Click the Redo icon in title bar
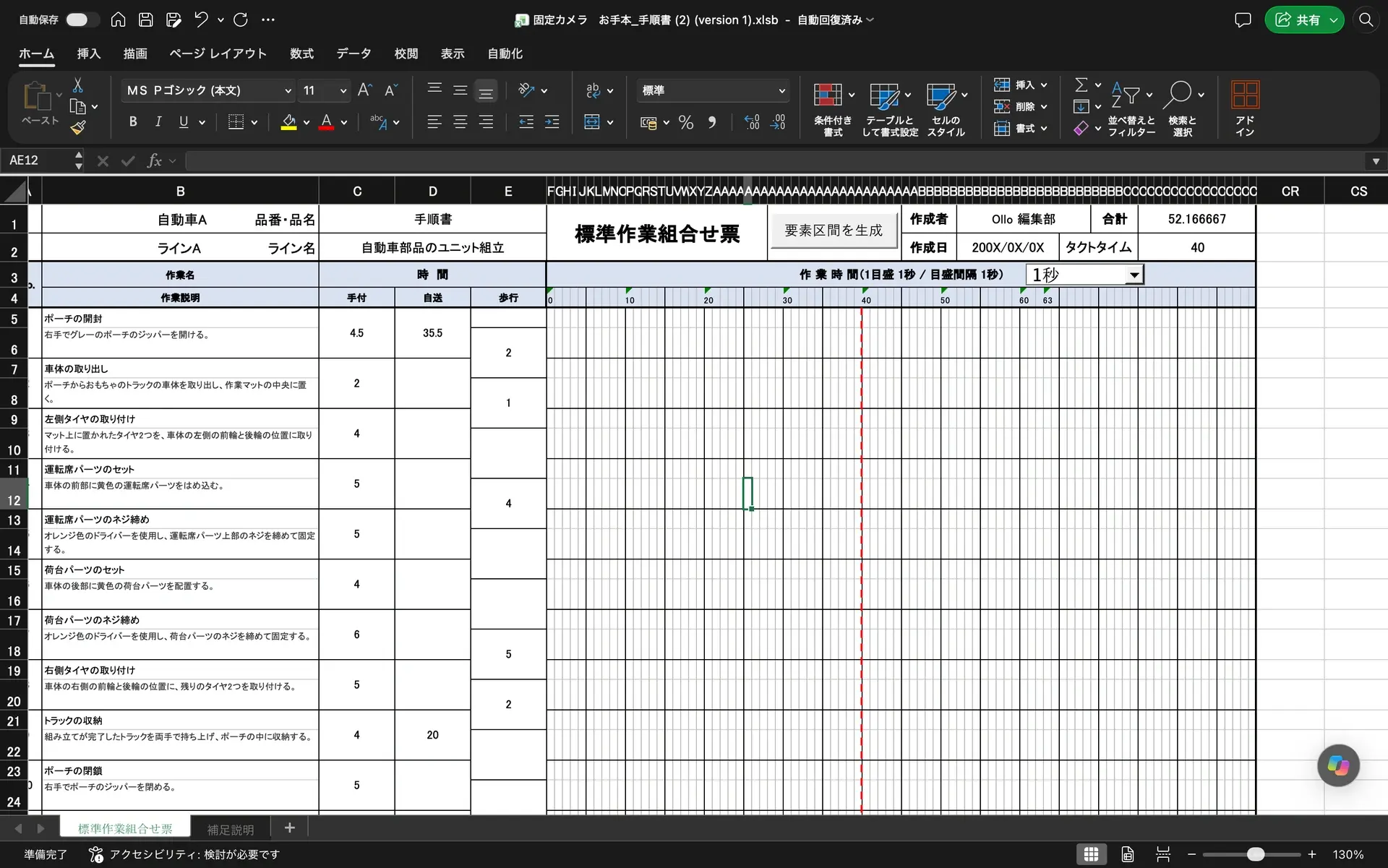The height and width of the screenshot is (868, 1388). (241, 20)
